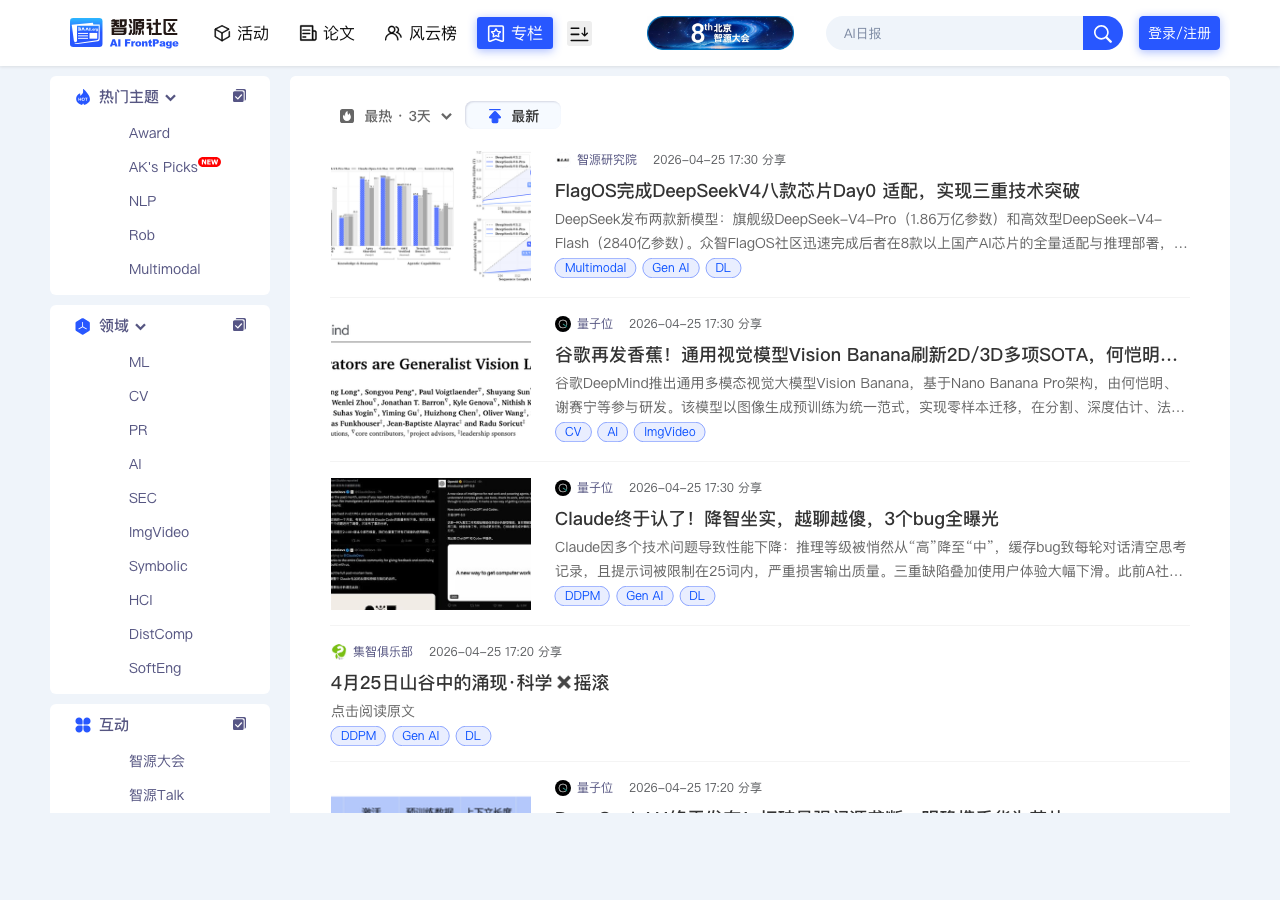Click the flame icon beside 最热
This screenshot has width=1280, height=900.
[x=347, y=116]
